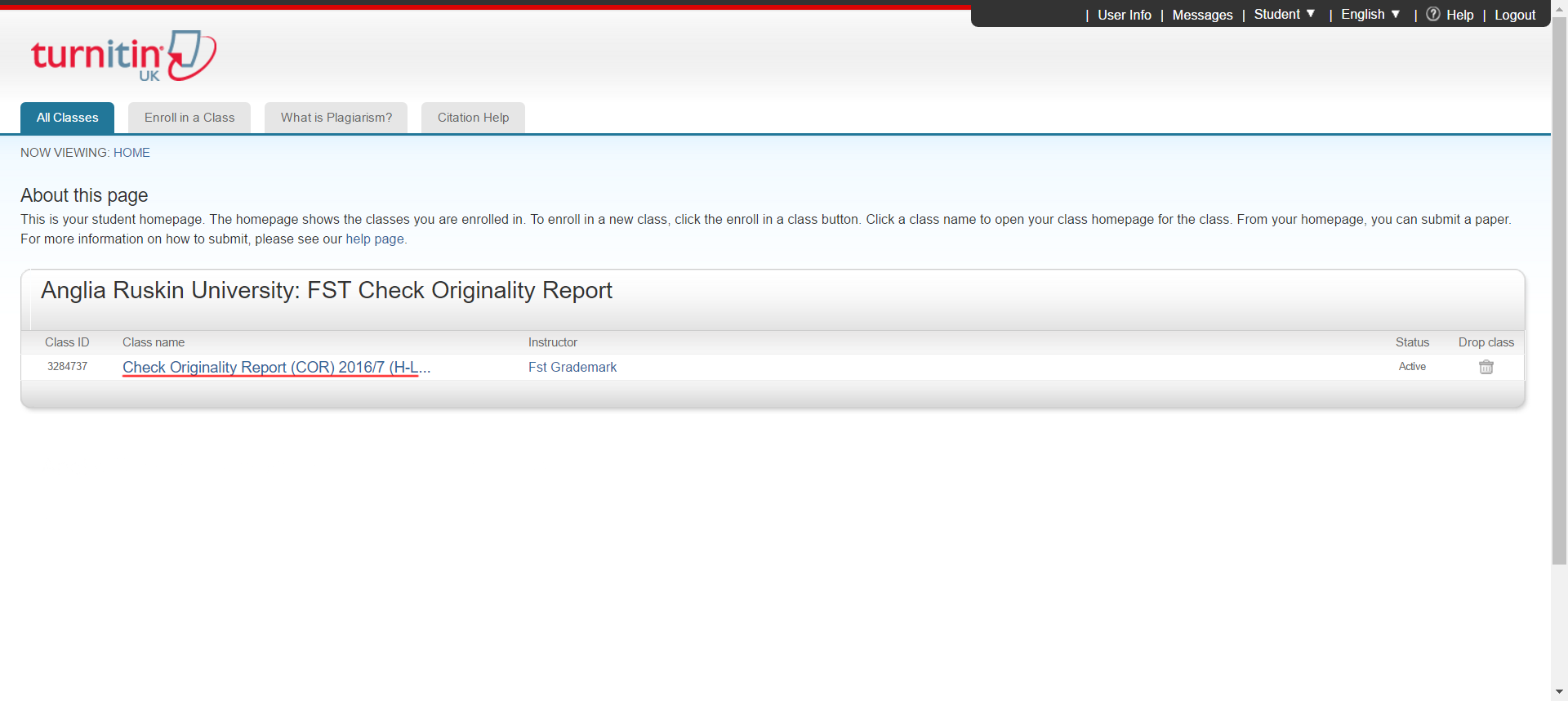The width and height of the screenshot is (1568, 701).
Task: Click the trash icon to drop class
Action: click(1486, 367)
